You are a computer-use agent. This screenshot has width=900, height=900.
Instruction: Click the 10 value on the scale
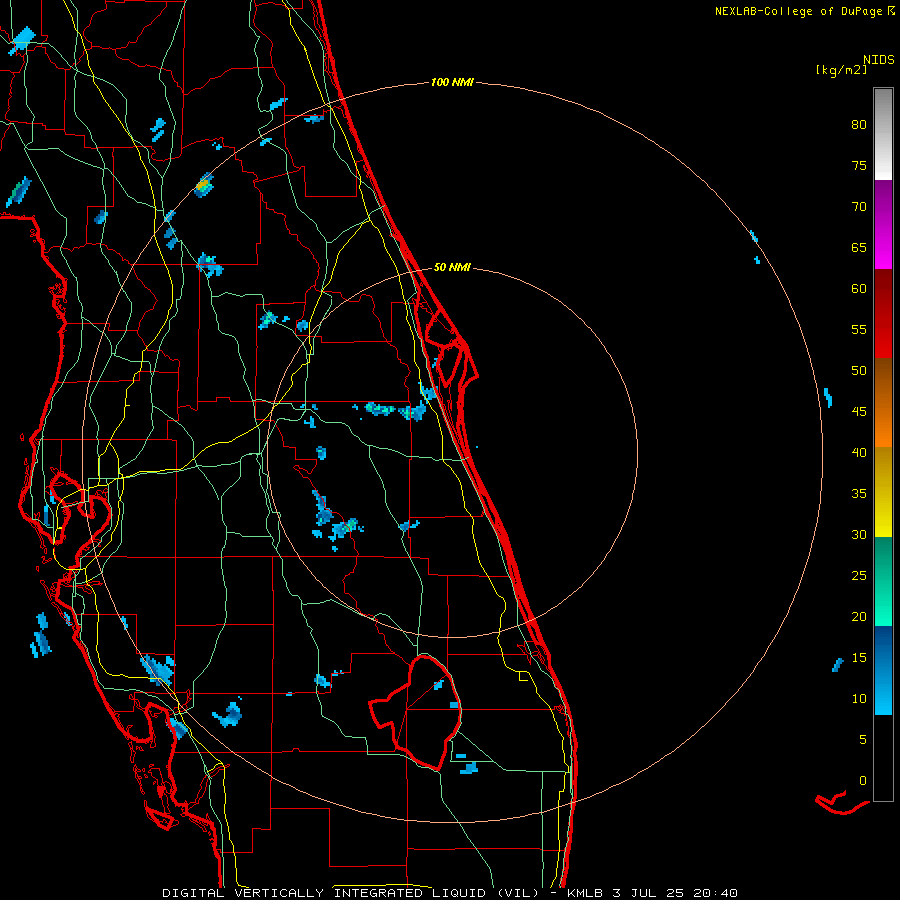pyautogui.click(x=859, y=699)
